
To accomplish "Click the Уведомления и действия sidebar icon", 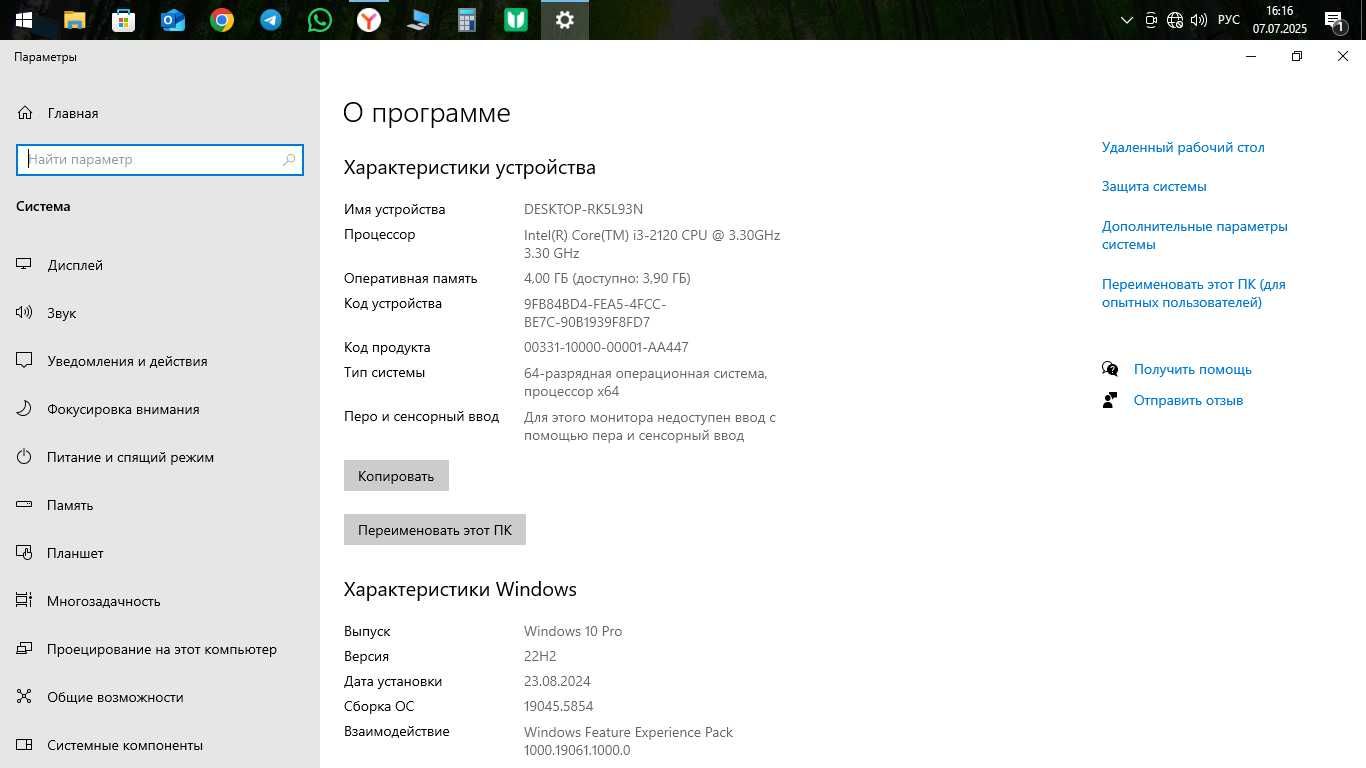I will point(25,361).
